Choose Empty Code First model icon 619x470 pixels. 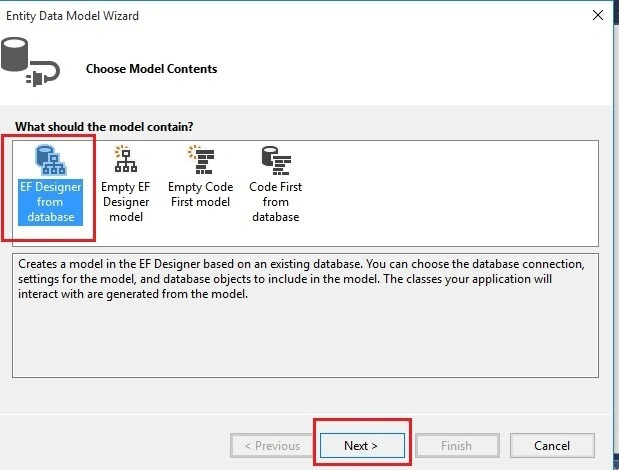click(201, 159)
